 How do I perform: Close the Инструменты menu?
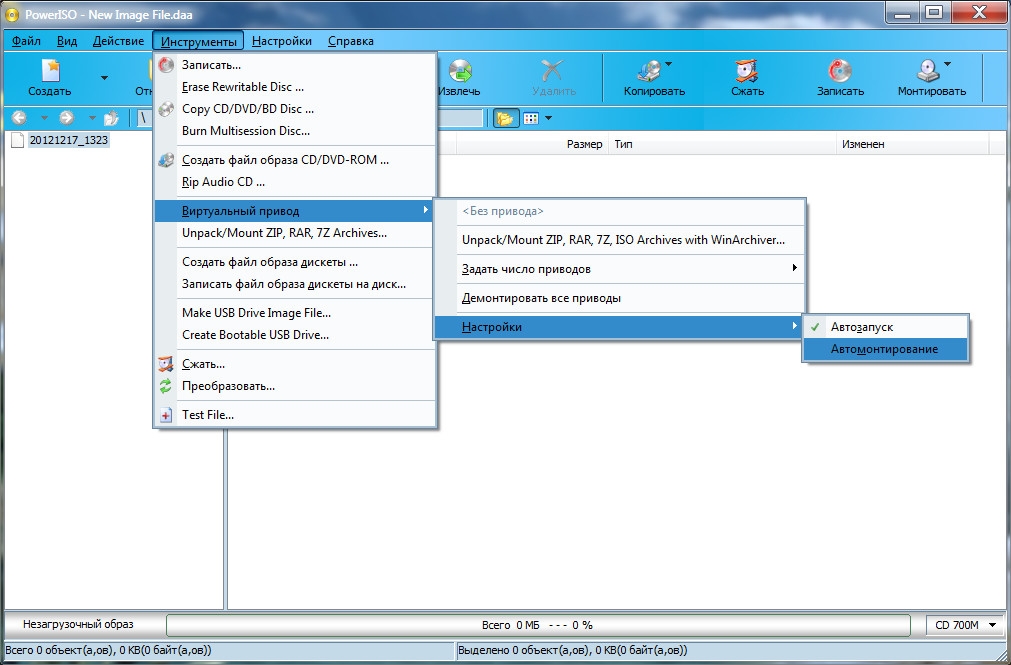[199, 41]
